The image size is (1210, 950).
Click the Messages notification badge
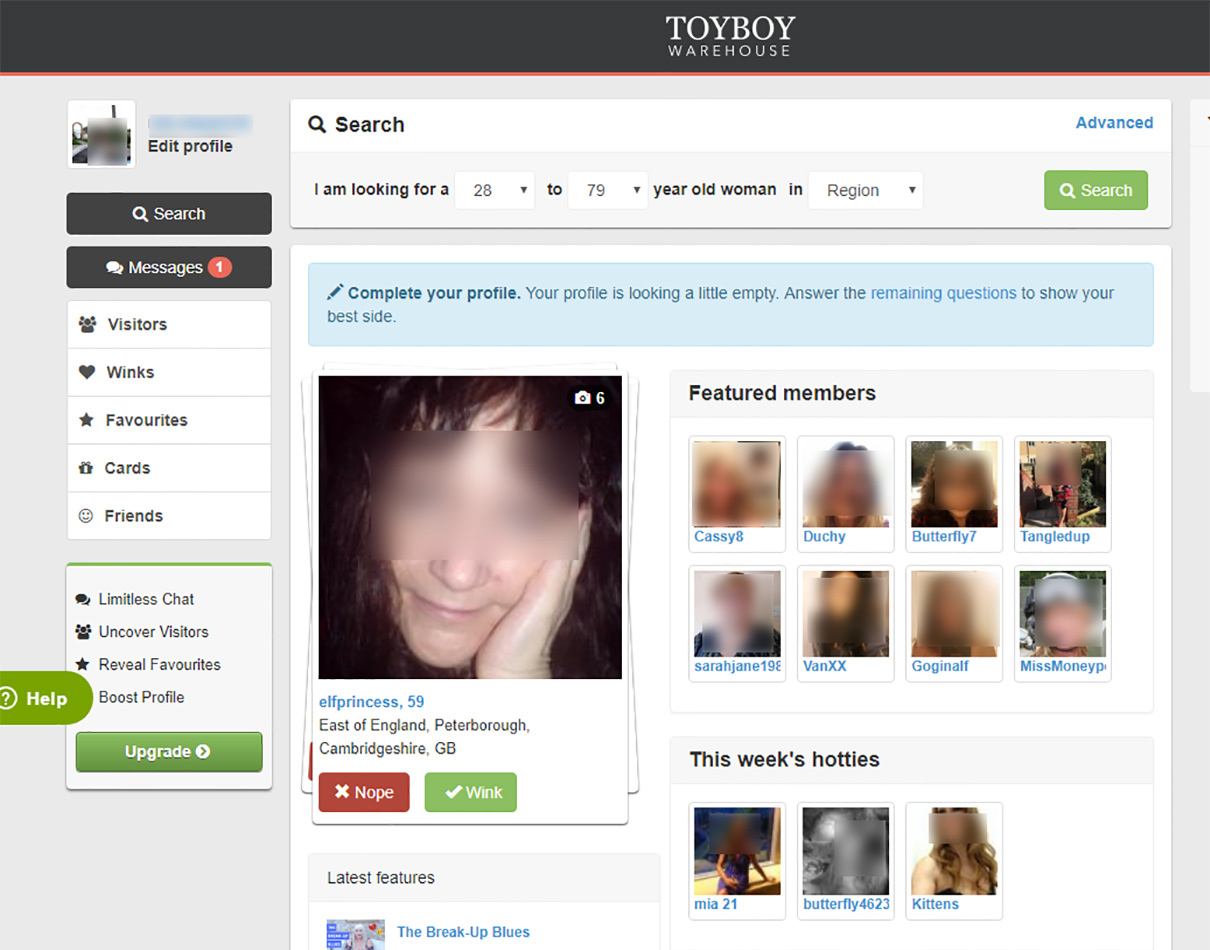(220, 267)
